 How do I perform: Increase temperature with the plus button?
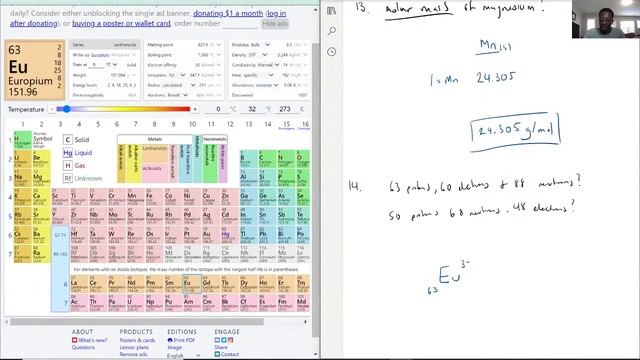point(195,109)
